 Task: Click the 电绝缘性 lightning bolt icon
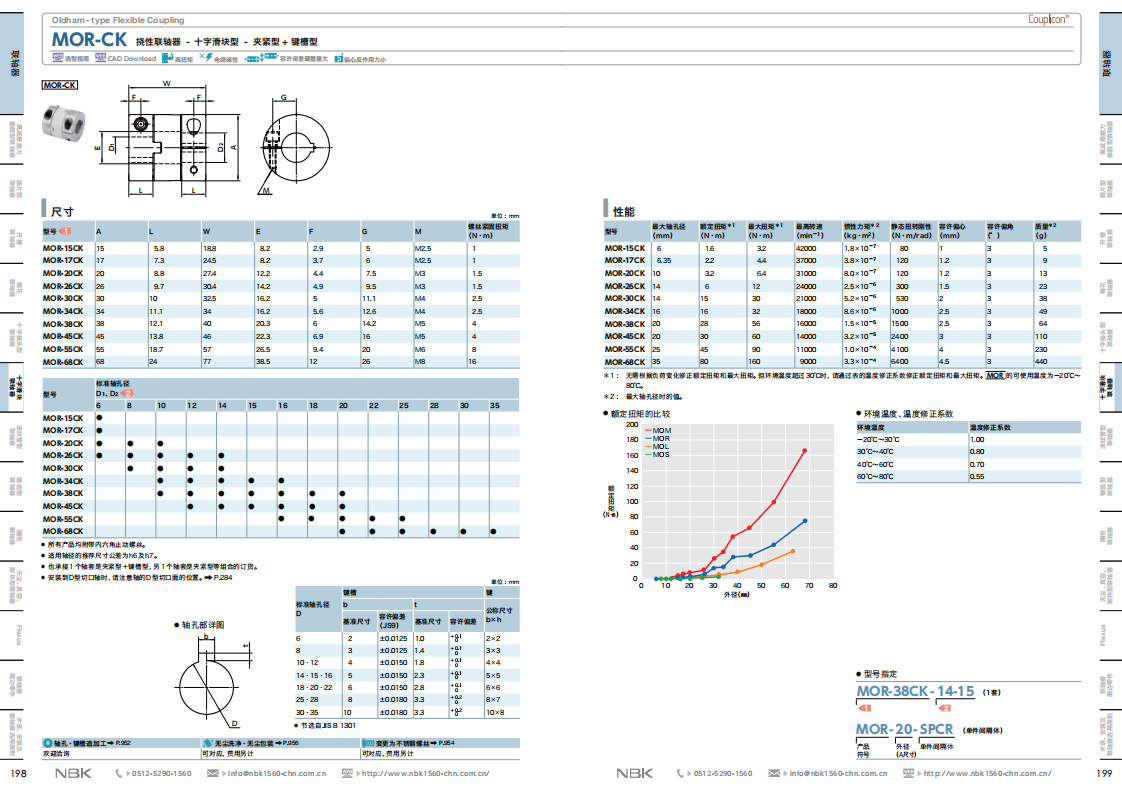click(205, 57)
